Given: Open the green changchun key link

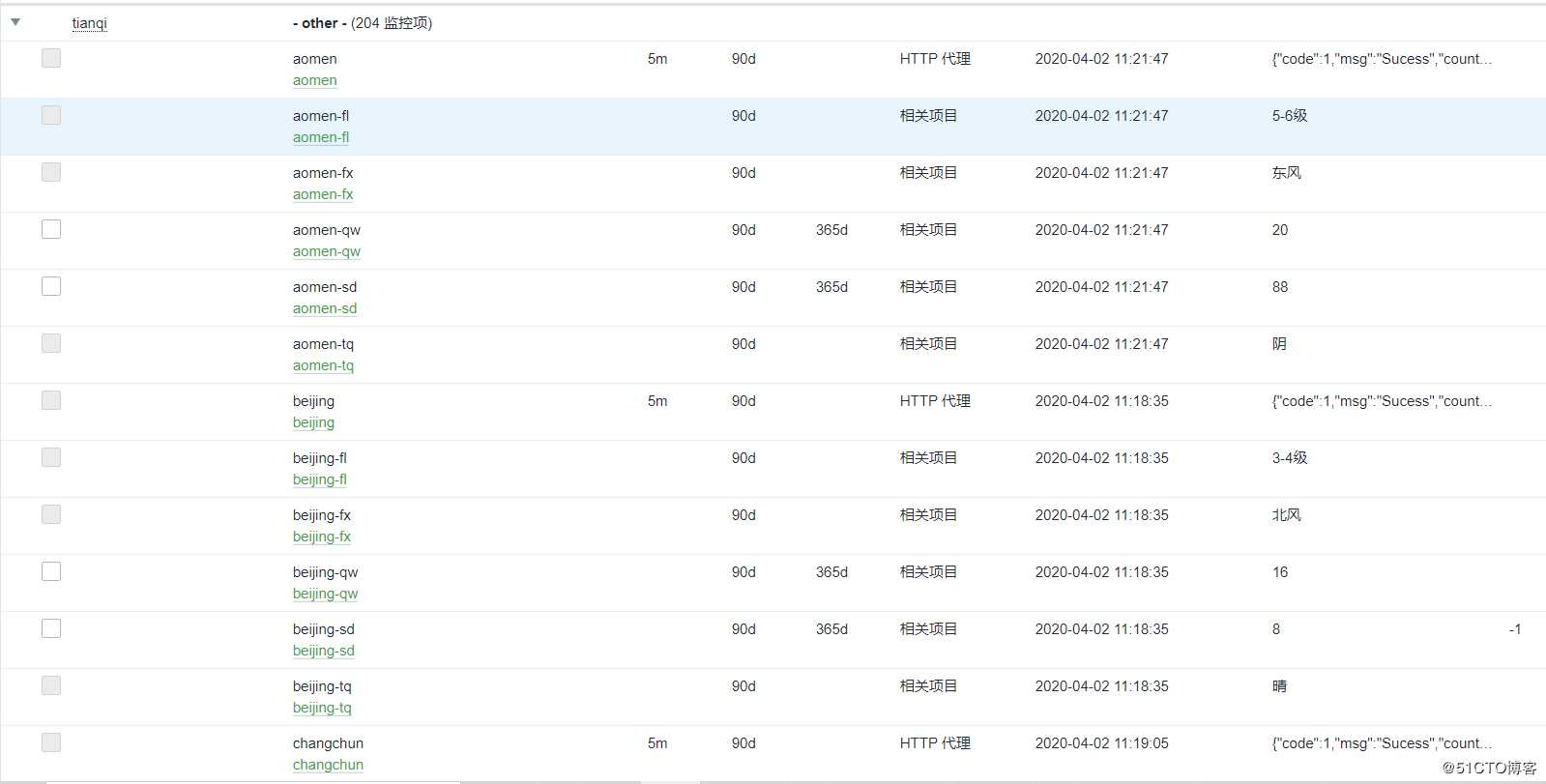Looking at the screenshot, I should [328, 765].
